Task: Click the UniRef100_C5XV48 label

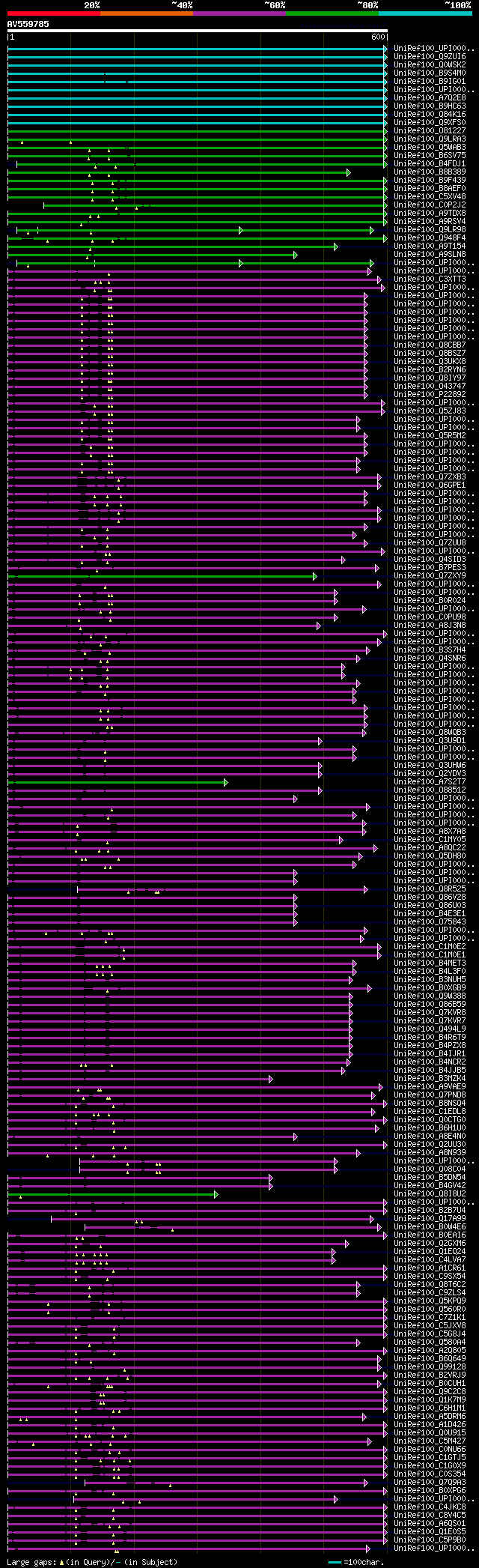Action: [x=430, y=197]
